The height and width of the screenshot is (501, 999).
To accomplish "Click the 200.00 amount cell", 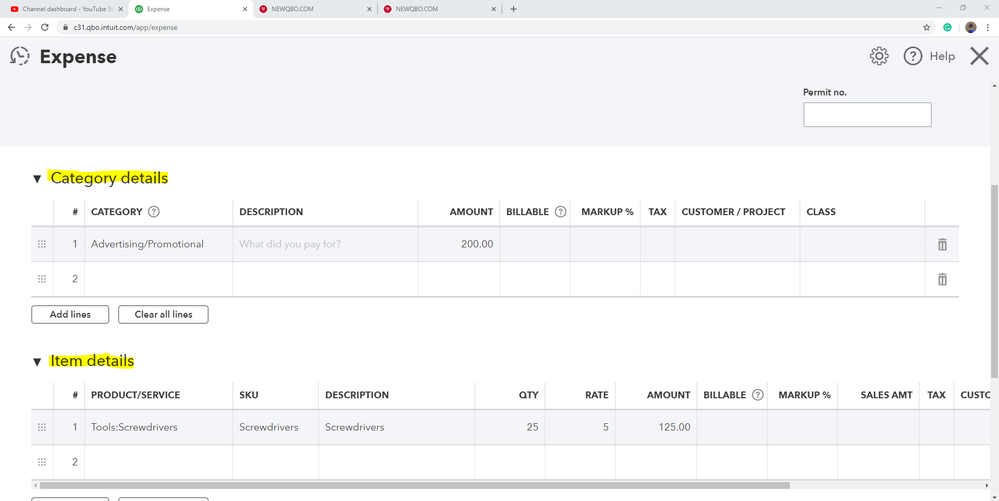I will [x=459, y=244].
